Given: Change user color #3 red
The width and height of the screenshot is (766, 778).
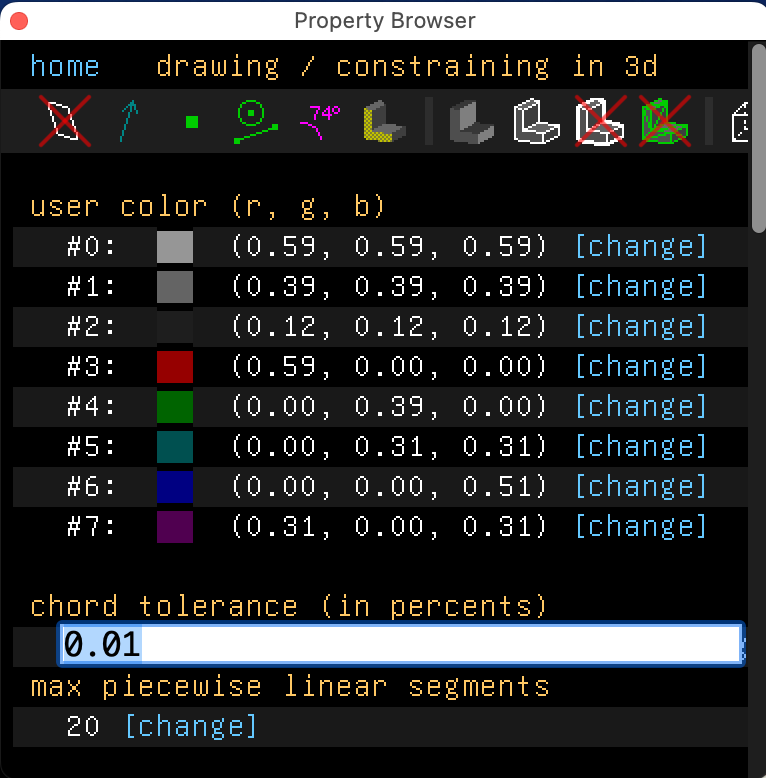Looking at the screenshot, I should point(641,366).
